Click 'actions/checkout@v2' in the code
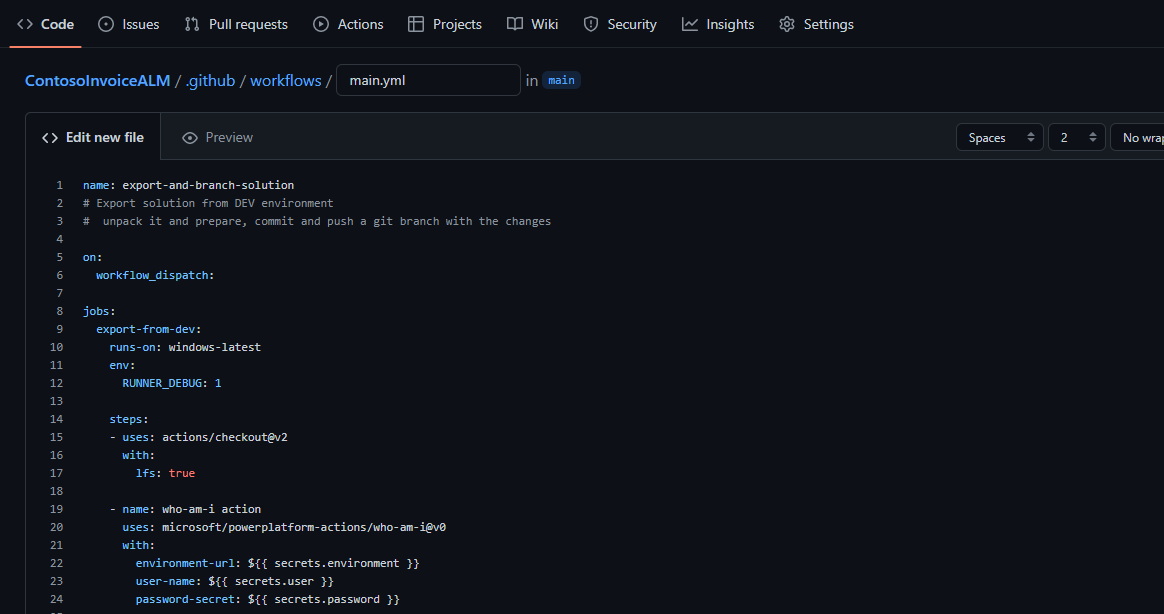This screenshot has height=614, width=1164. tap(225, 437)
